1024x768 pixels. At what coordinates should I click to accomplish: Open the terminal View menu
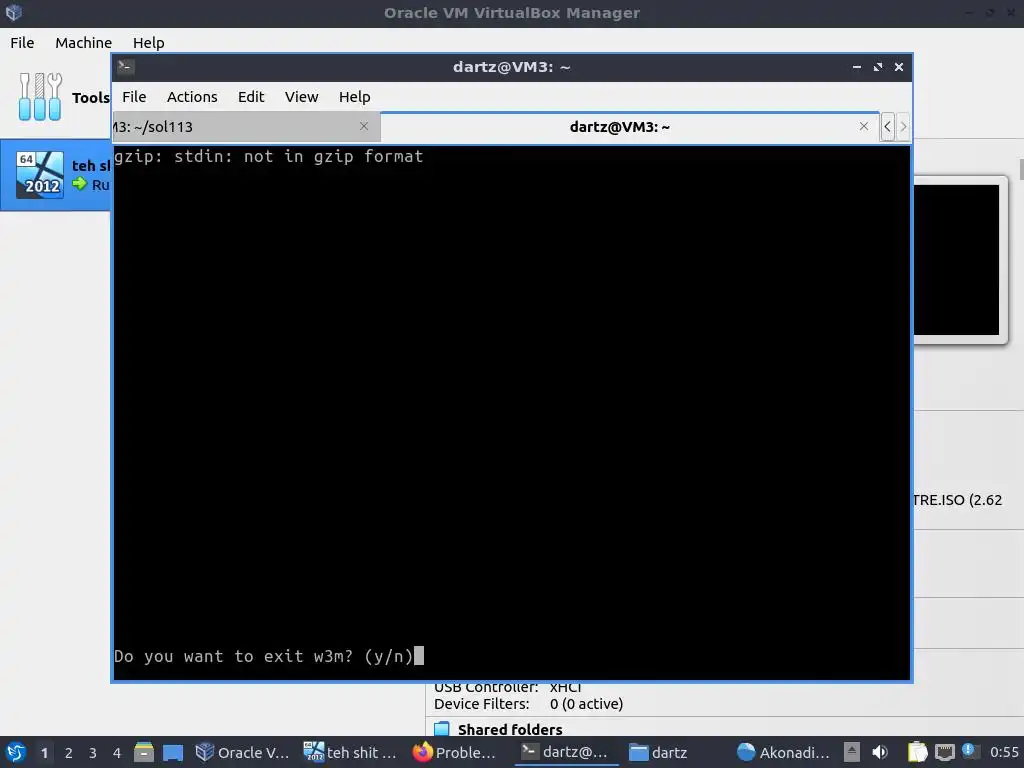(301, 97)
